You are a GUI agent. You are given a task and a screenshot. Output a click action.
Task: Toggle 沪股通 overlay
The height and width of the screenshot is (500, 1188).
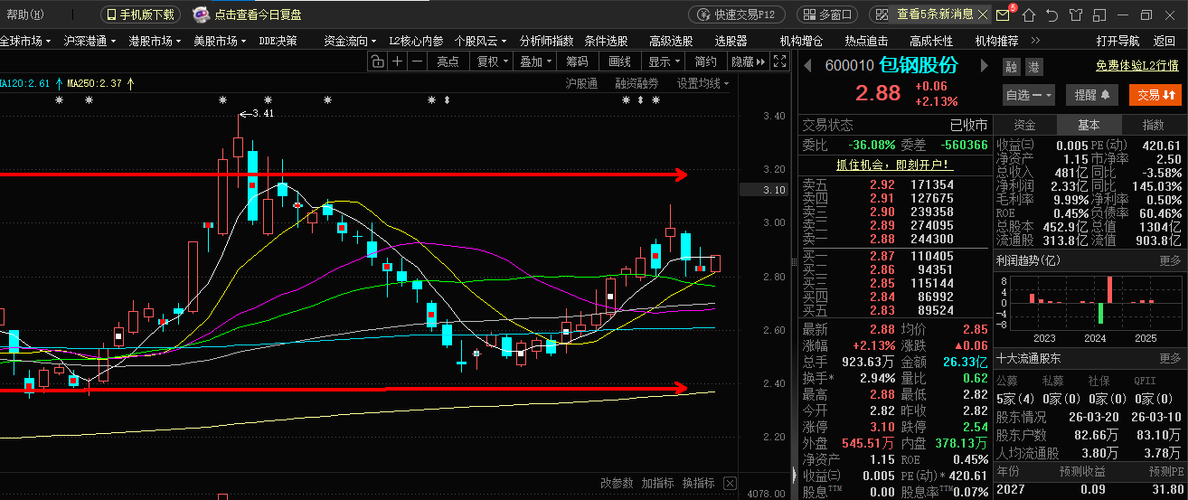582,83
